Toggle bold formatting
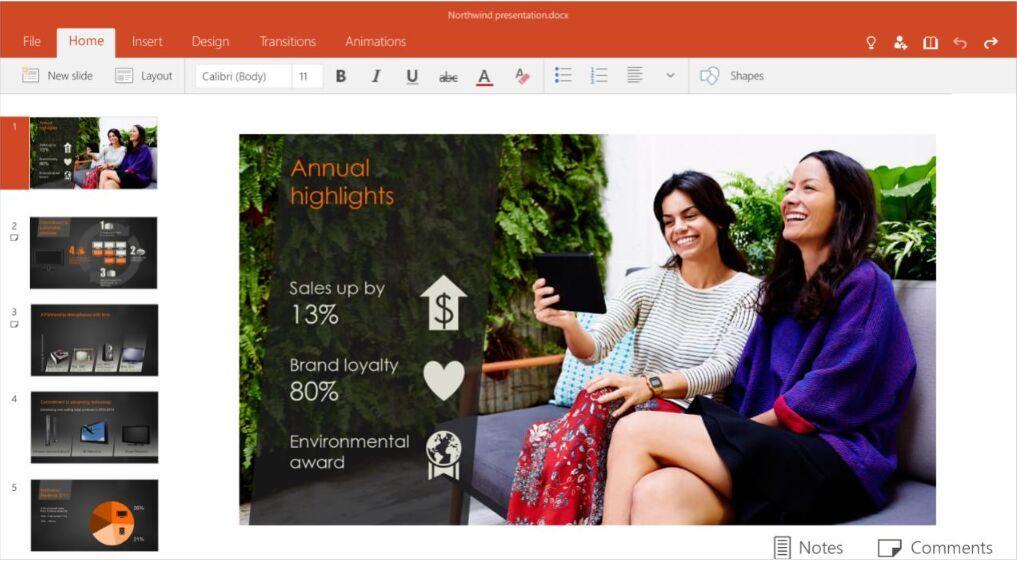 click(x=341, y=76)
